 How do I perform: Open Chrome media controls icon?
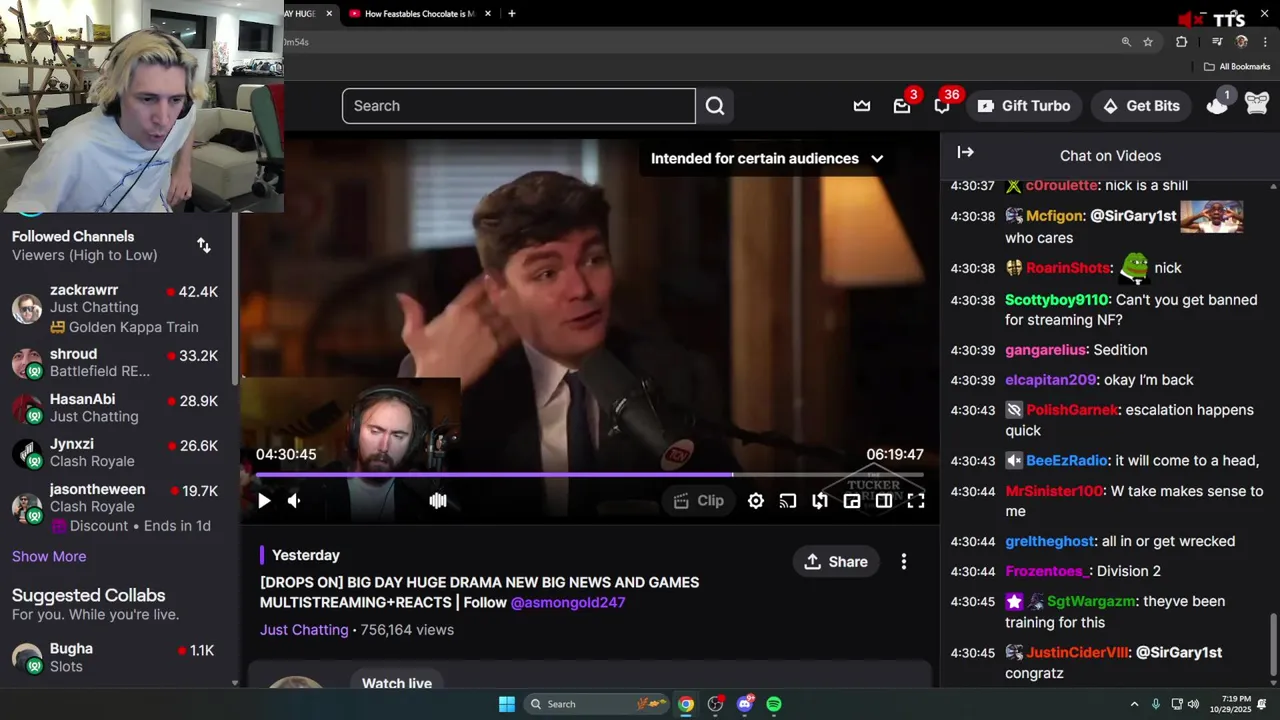(1217, 42)
